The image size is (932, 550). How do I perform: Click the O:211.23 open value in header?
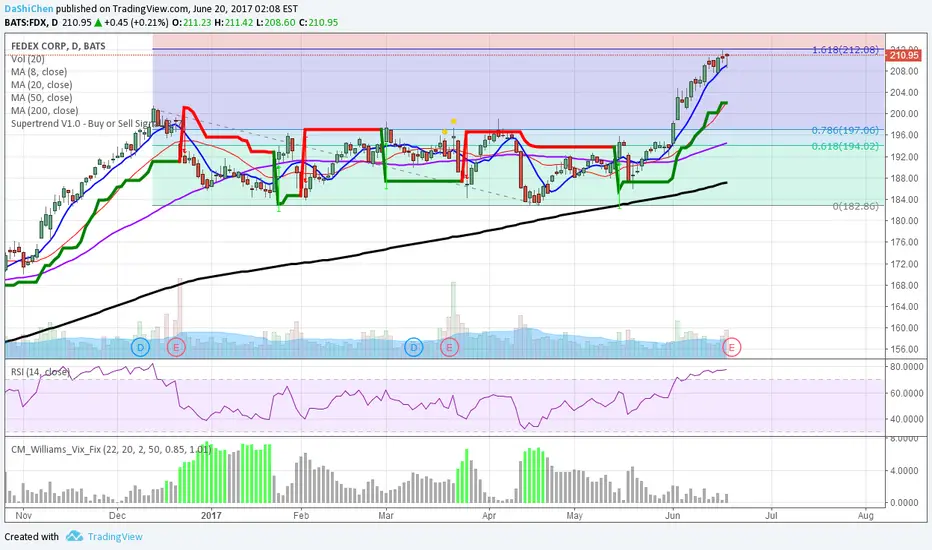192,23
